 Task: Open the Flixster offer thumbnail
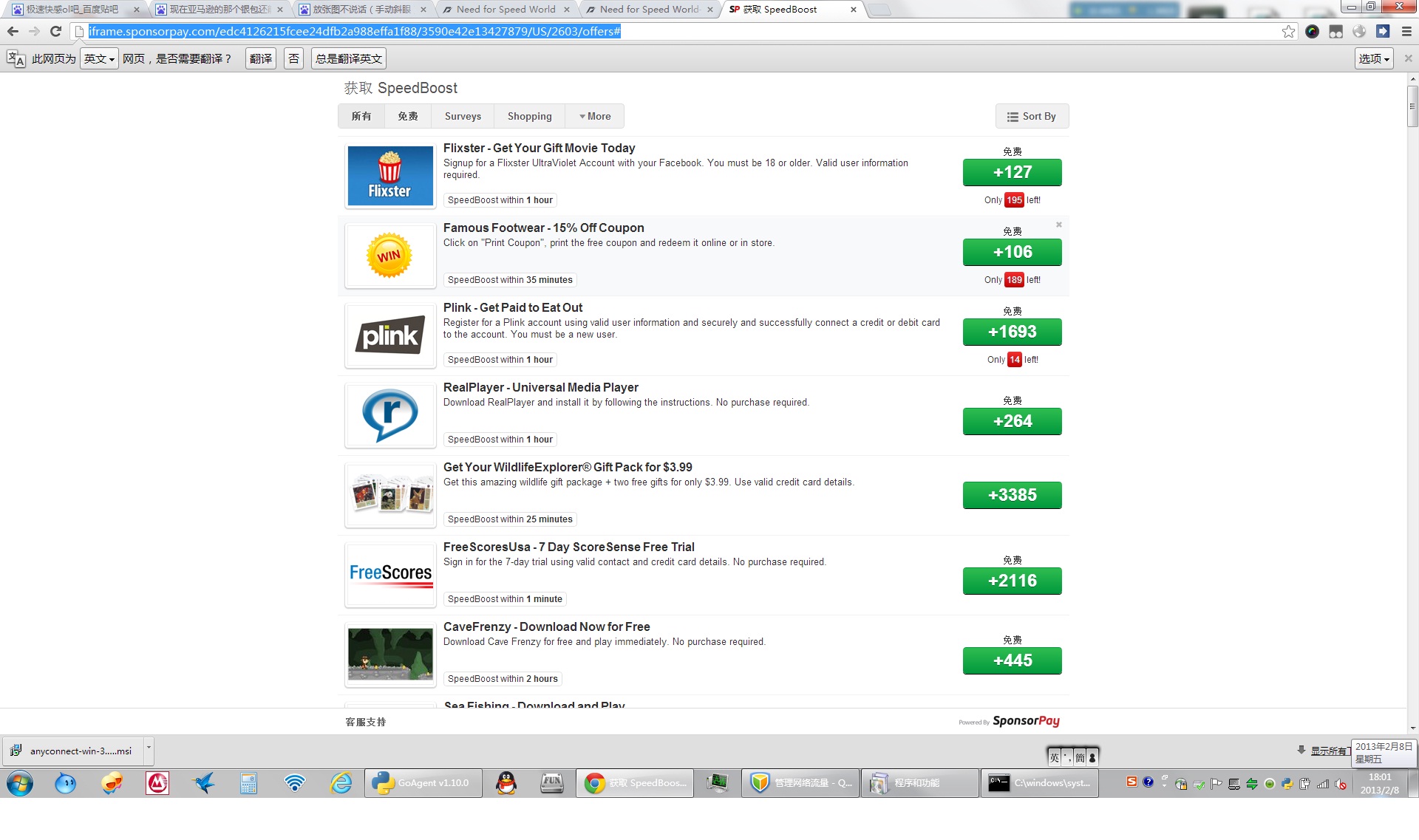(390, 177)
